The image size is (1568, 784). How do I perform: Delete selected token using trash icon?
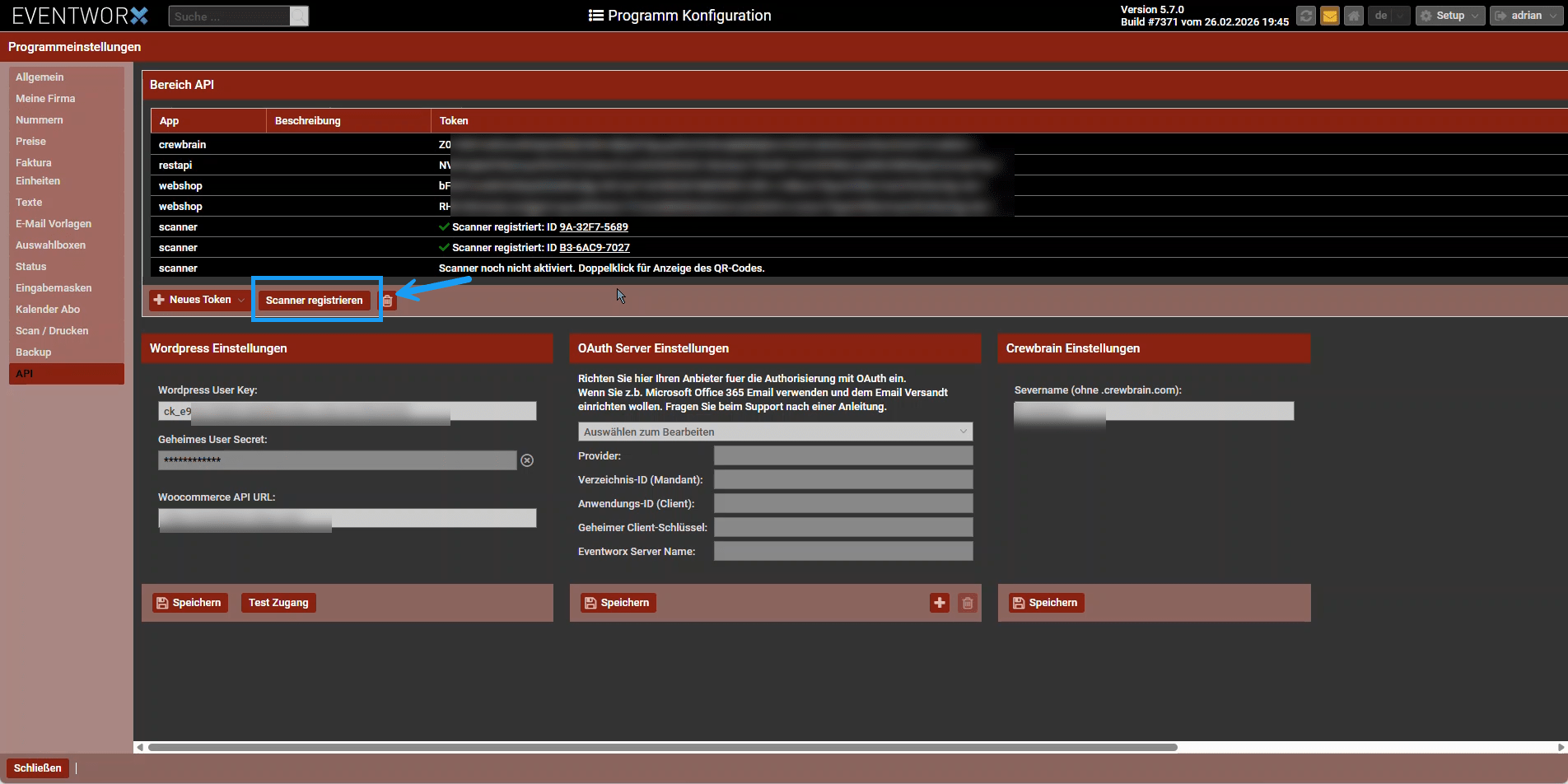point(388,301)
